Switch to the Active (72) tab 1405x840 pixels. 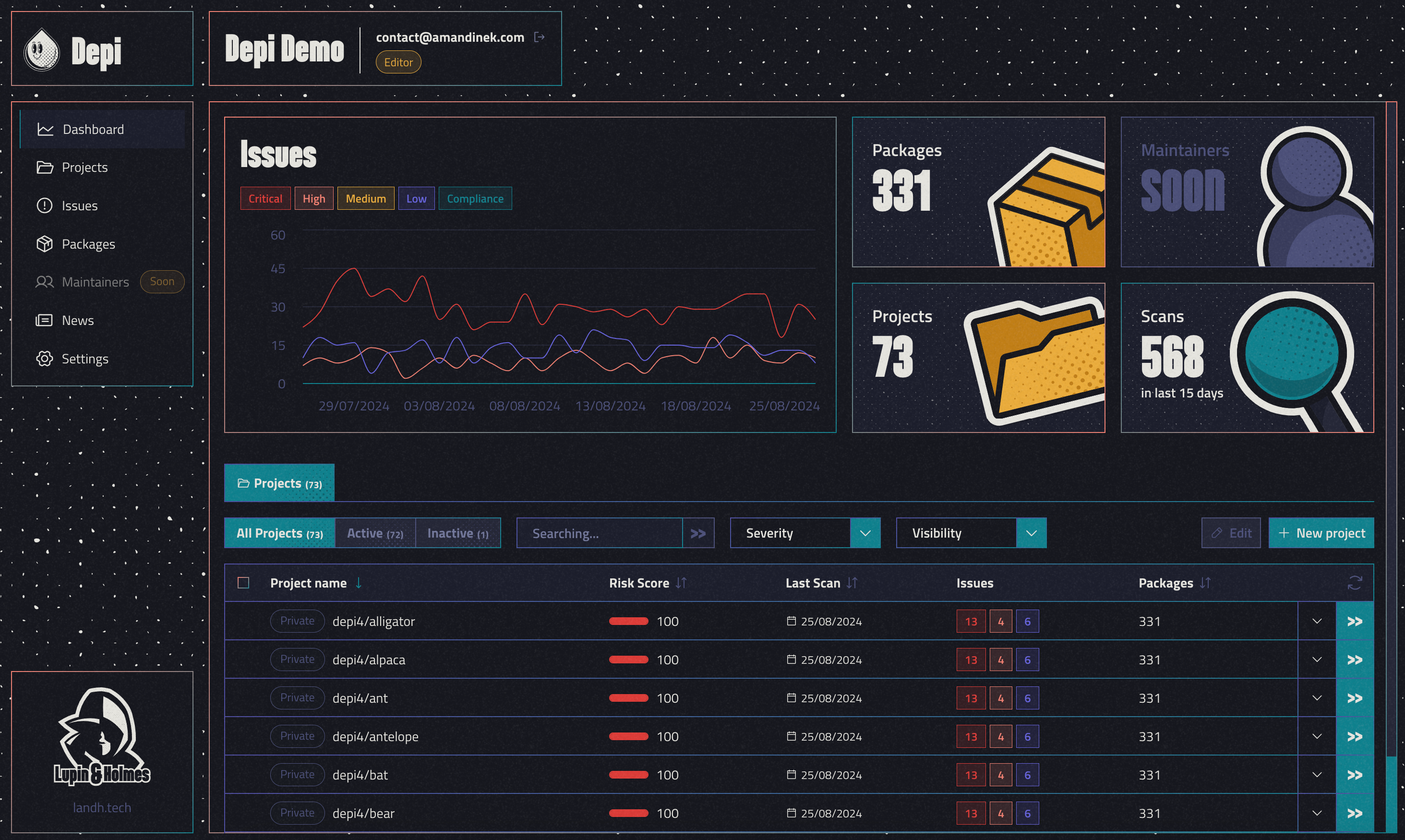(375, 533)
